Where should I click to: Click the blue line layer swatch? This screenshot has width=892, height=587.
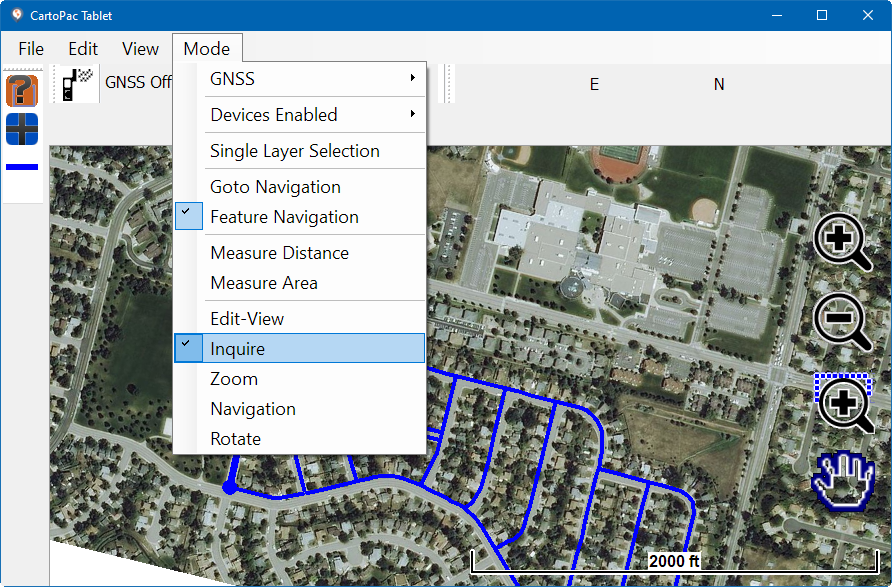(22, 167)
